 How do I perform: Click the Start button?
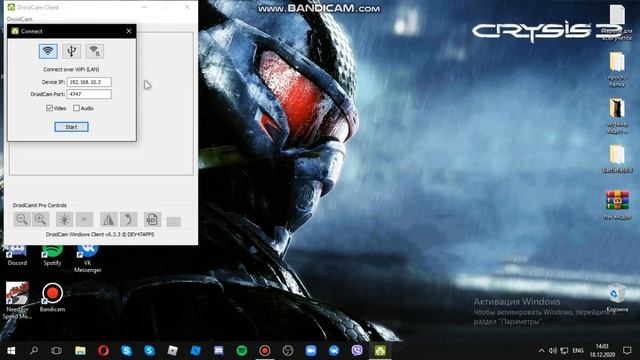coord(71,127)
